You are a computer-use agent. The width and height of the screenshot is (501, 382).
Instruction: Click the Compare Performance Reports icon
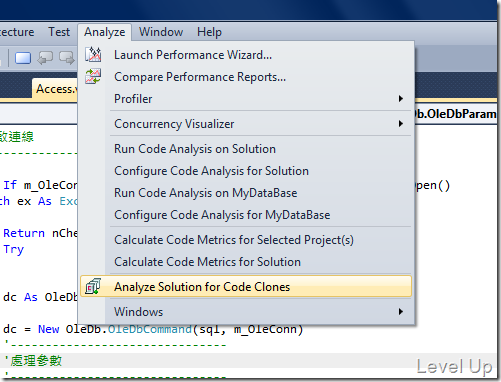click(x=93, y=76)
